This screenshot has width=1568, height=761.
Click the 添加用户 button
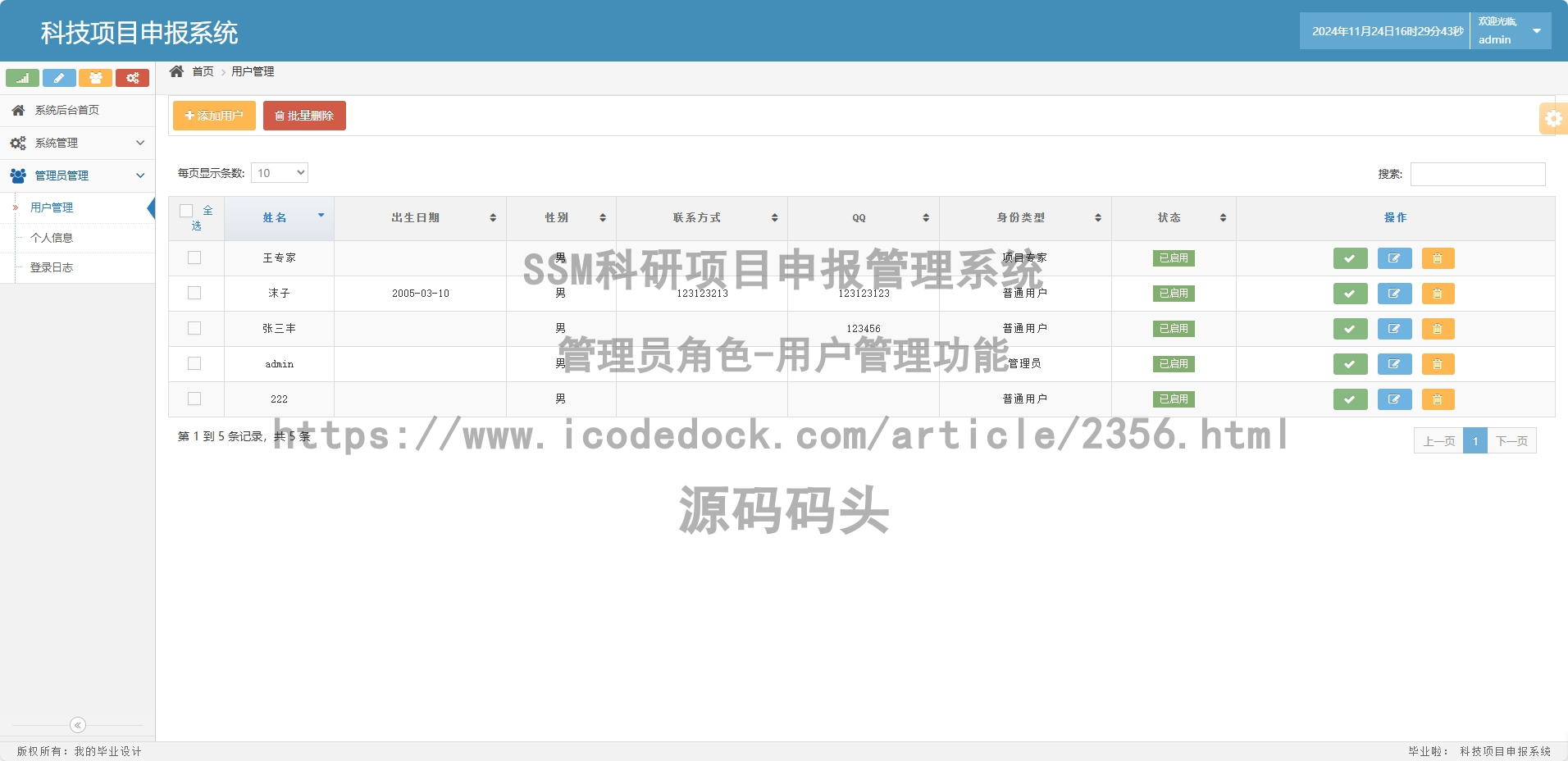coord(214,116)
